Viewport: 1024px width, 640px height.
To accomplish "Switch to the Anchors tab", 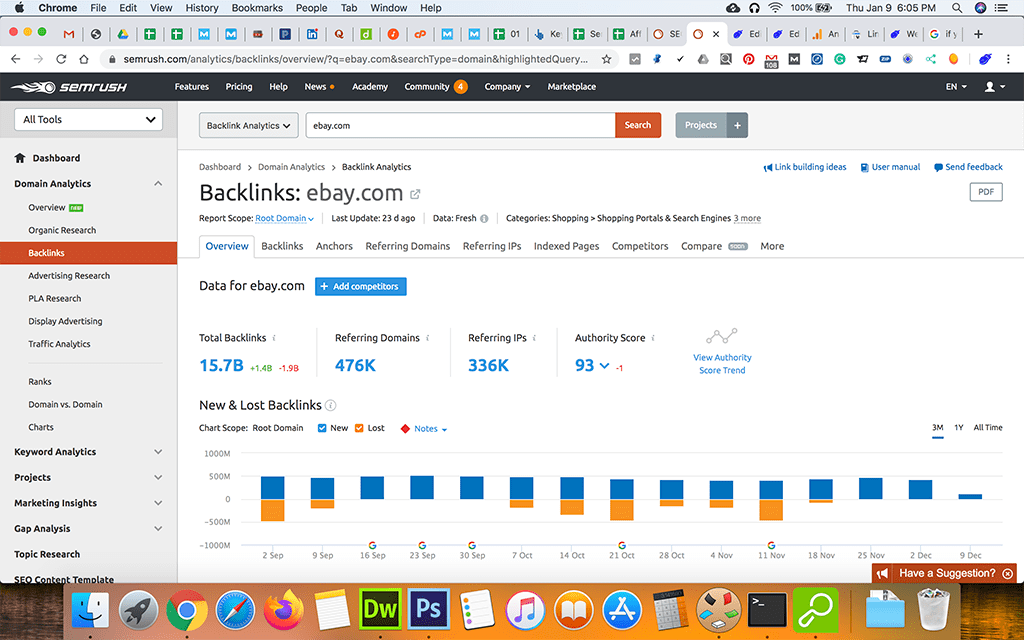I will 334,246.
